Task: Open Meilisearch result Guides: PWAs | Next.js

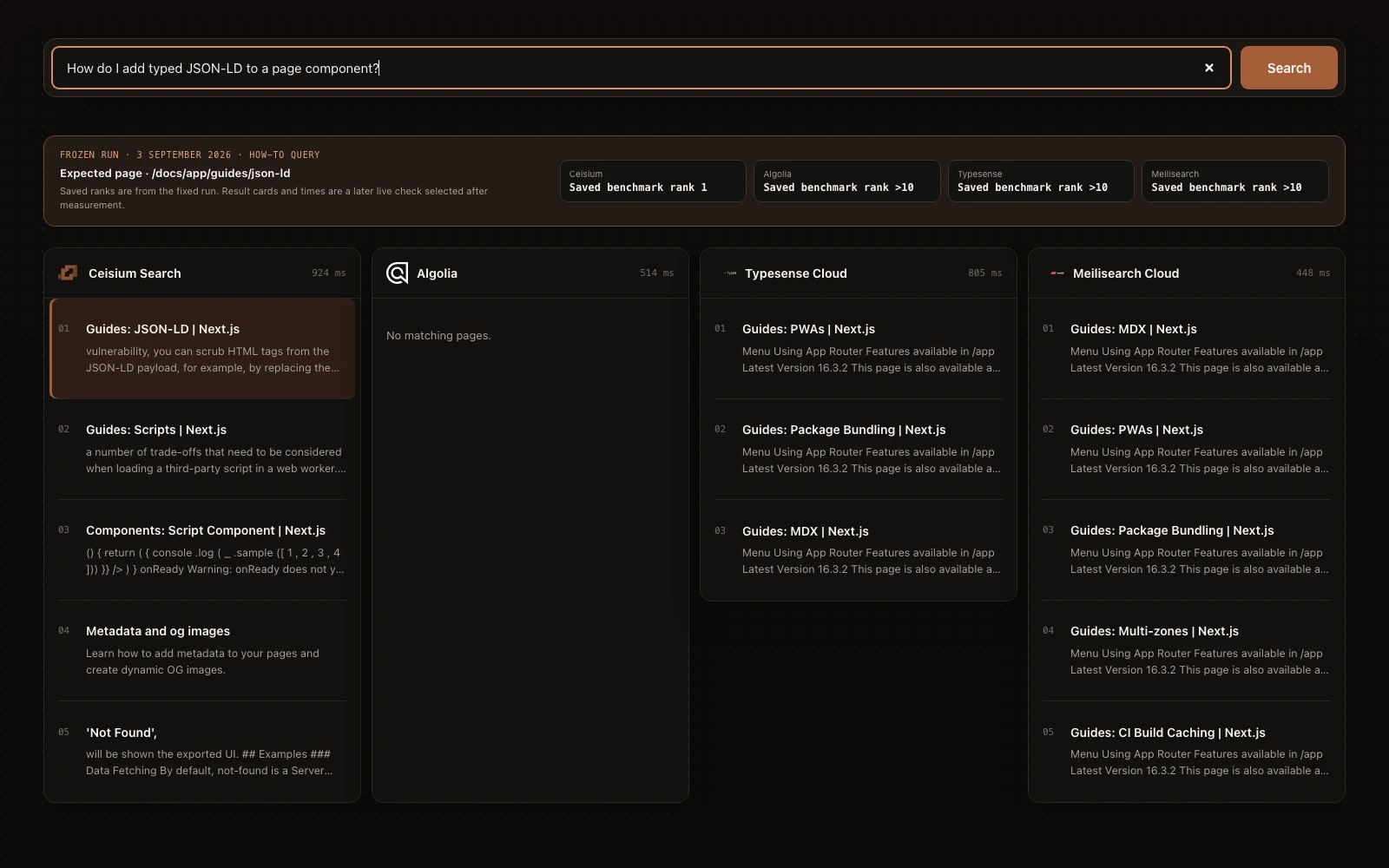Action: [1187, 449]
